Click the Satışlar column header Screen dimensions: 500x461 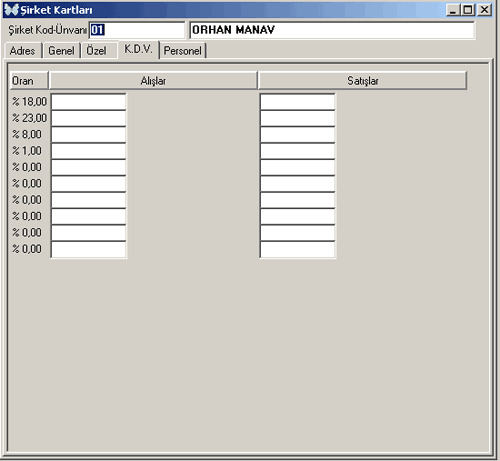[x=363, y=81]
